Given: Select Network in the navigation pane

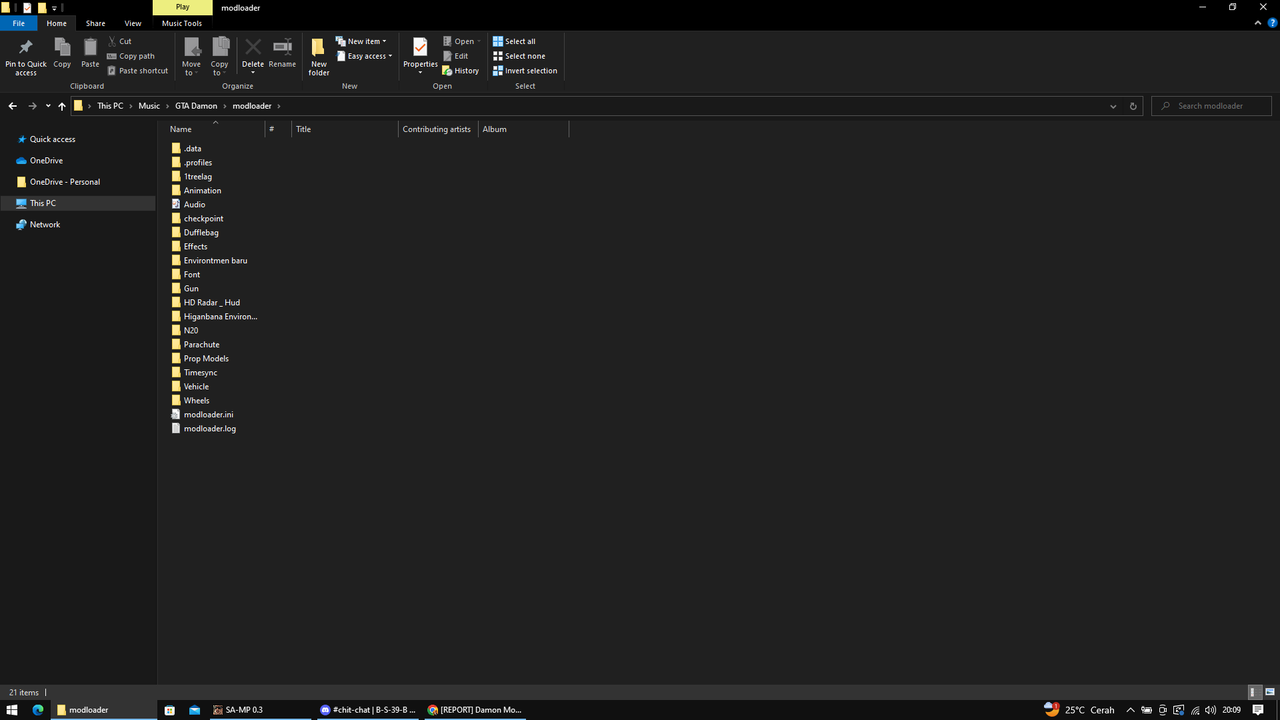Looking at the screenshot, I should [x=45, y=224].
